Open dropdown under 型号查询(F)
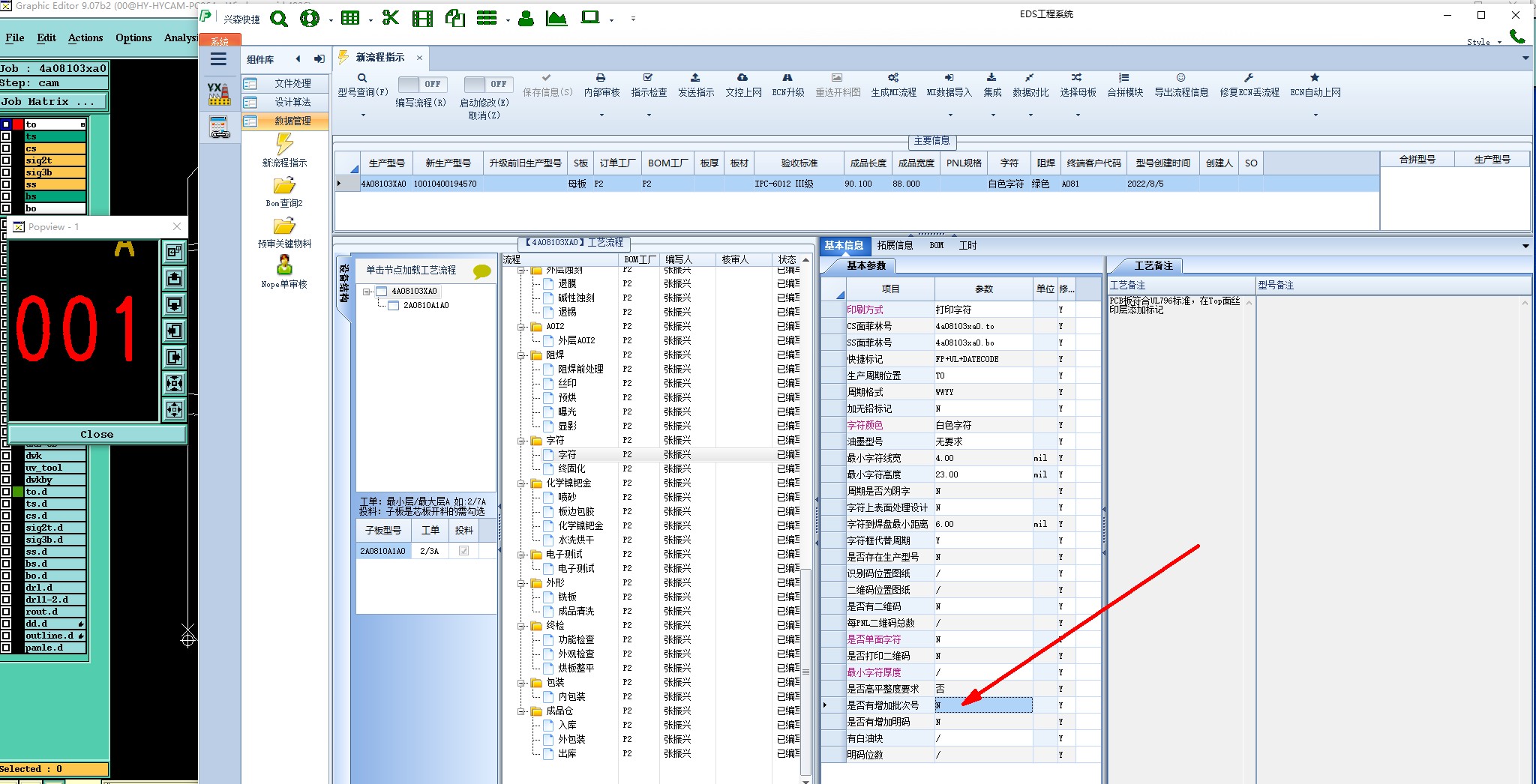This screenshot has width=1536, height=784. [x=363, y=115]
